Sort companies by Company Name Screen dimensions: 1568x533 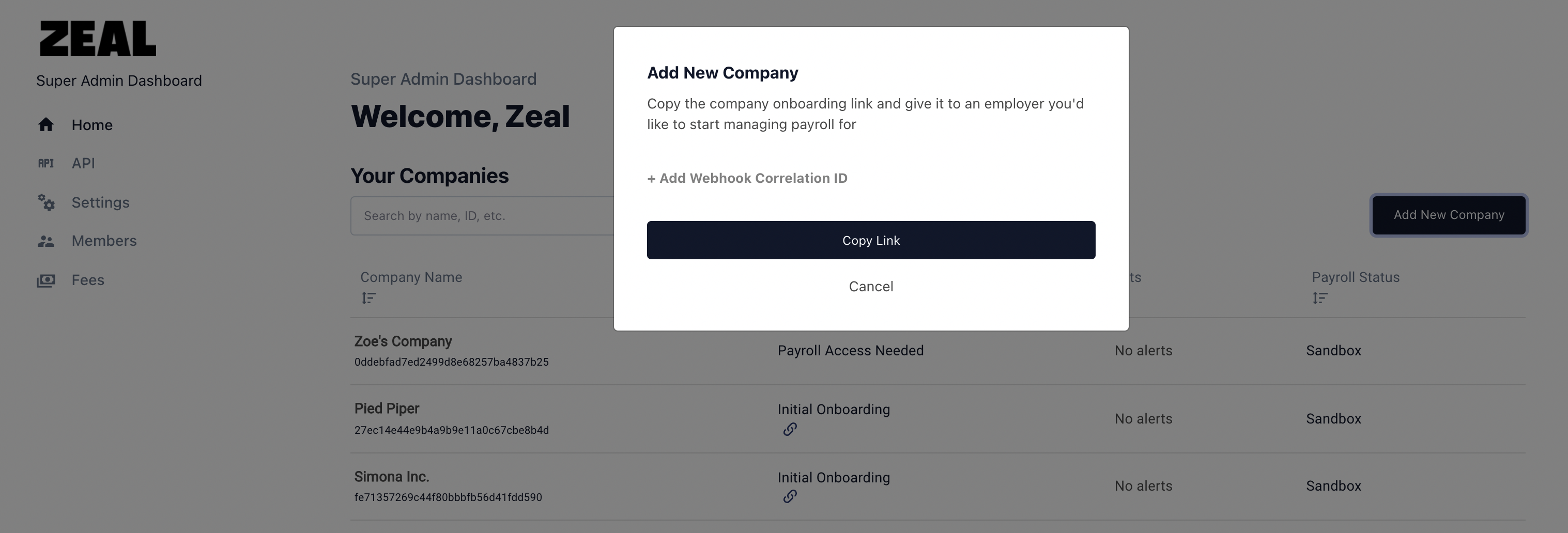point(368,298)
